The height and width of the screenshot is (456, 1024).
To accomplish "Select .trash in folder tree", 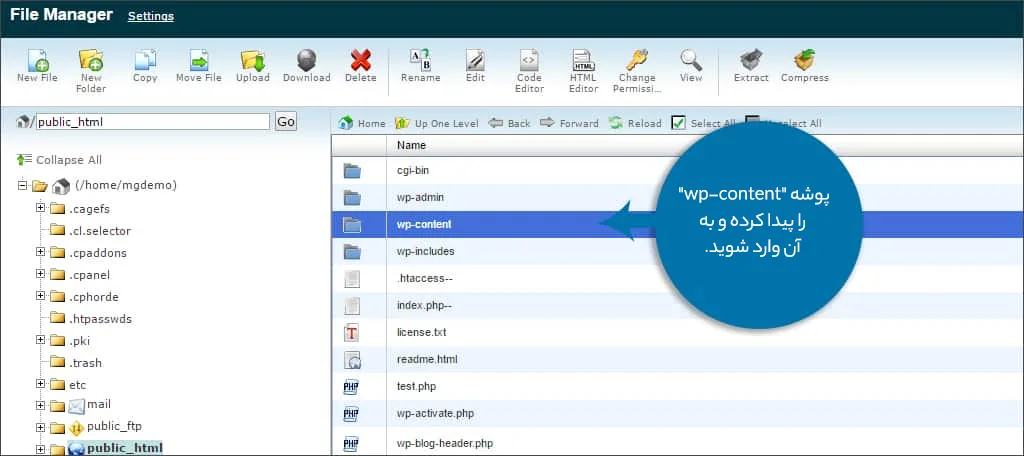I will pos(85,363).
